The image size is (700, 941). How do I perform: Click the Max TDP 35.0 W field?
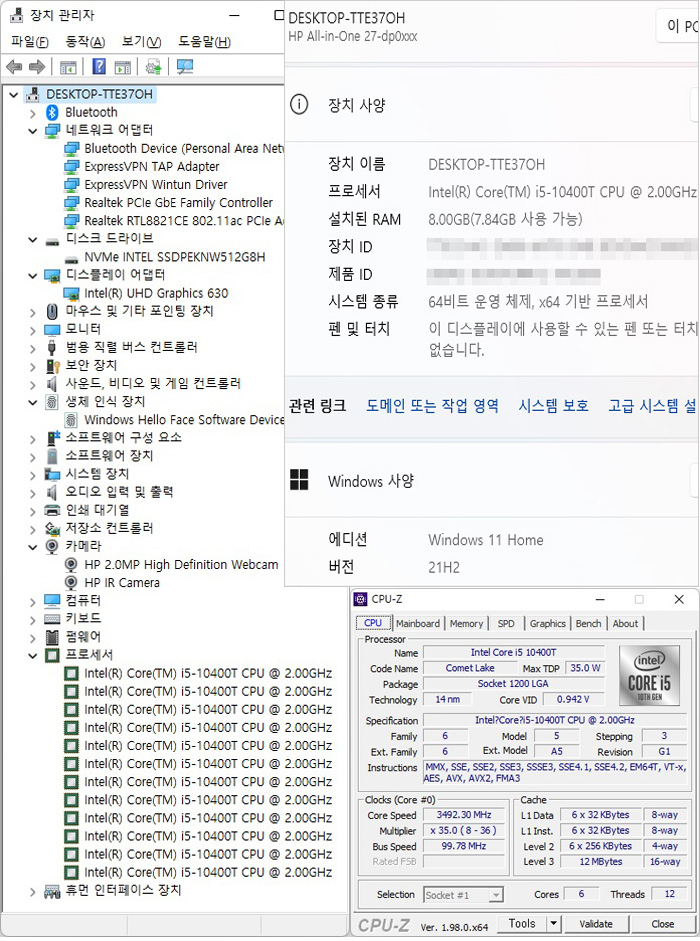click(585, 668)
